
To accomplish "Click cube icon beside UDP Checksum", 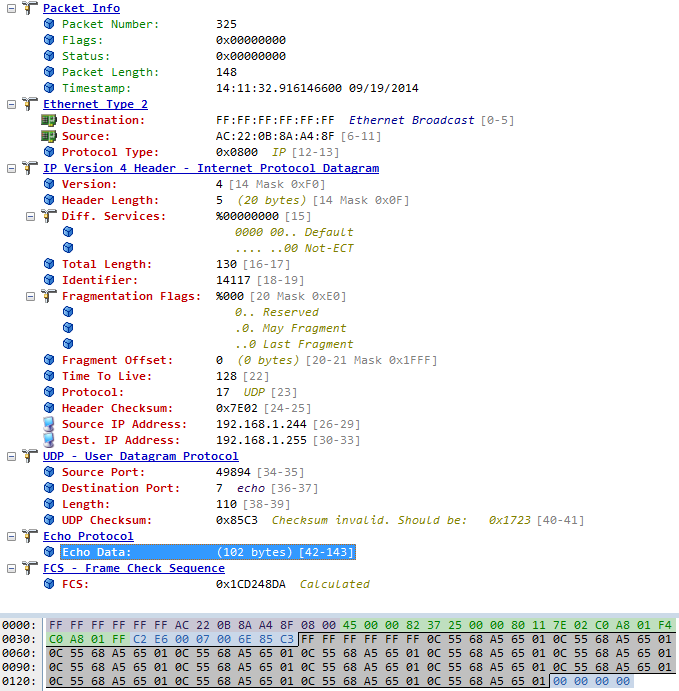I will [x=49, y=520].
